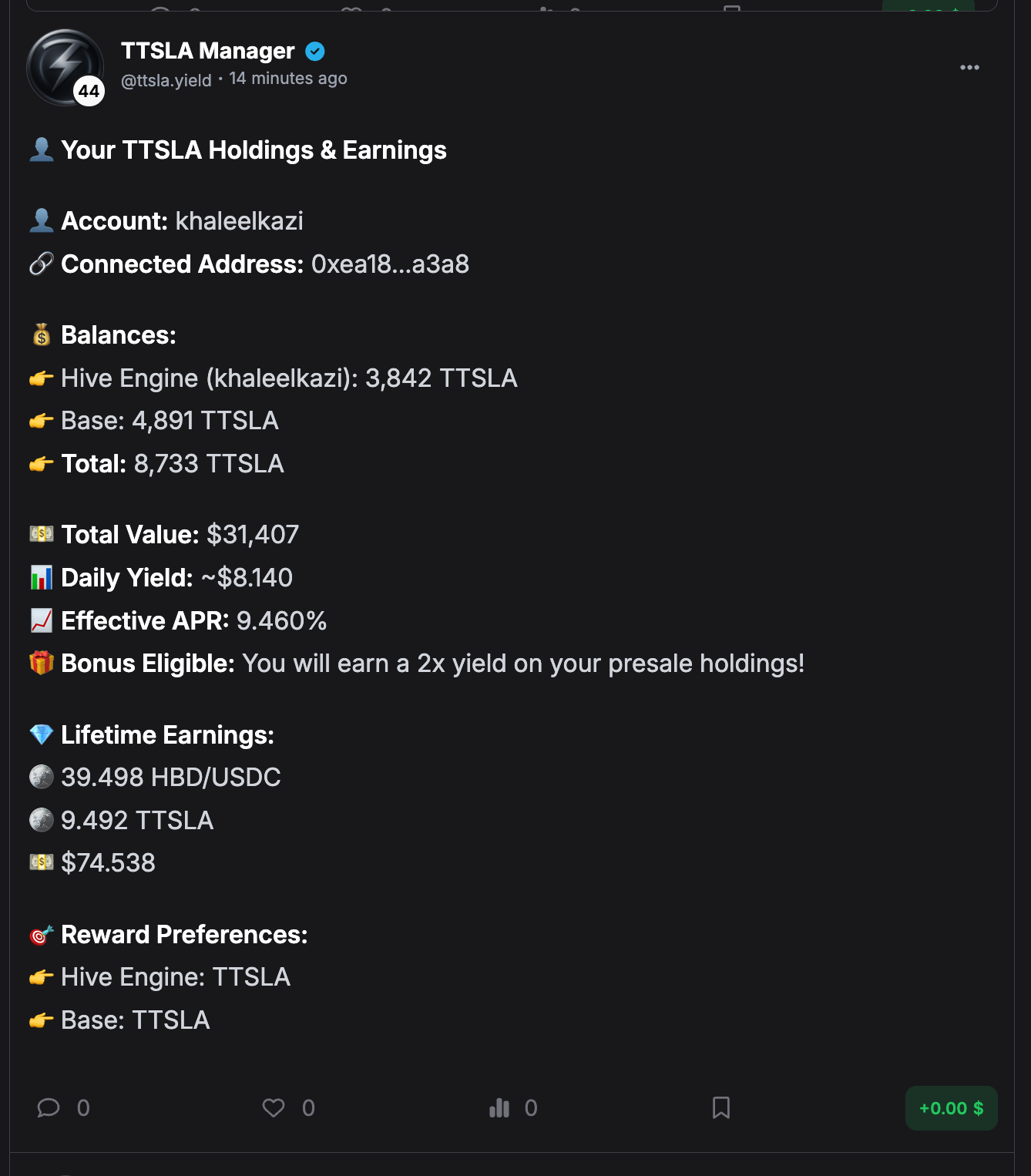Click the TTSLA Manager lightning avatar
The width and height of the screenshot is (1031, 1176).
click(60, 63)
